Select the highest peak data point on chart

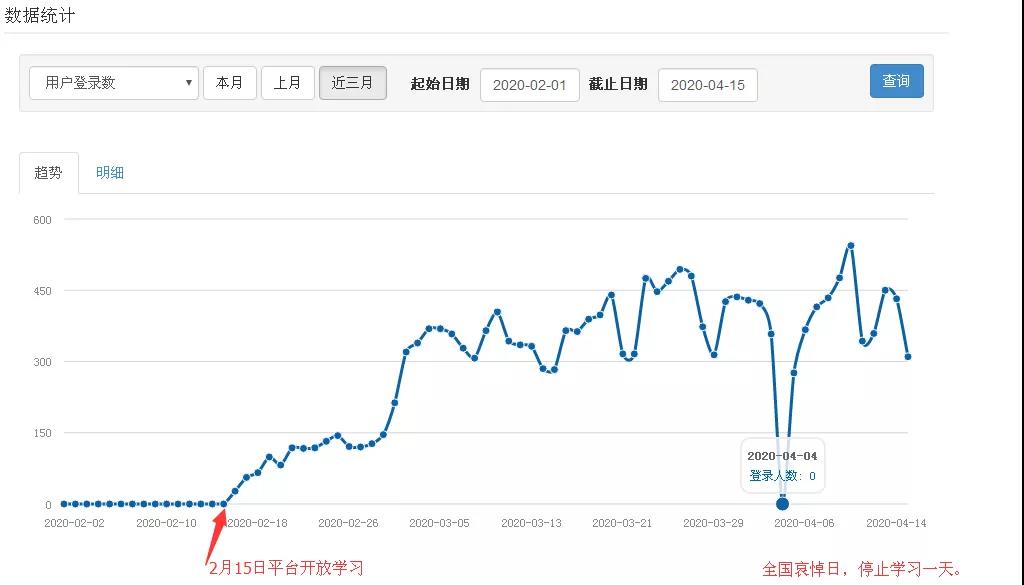click(850, 245)
